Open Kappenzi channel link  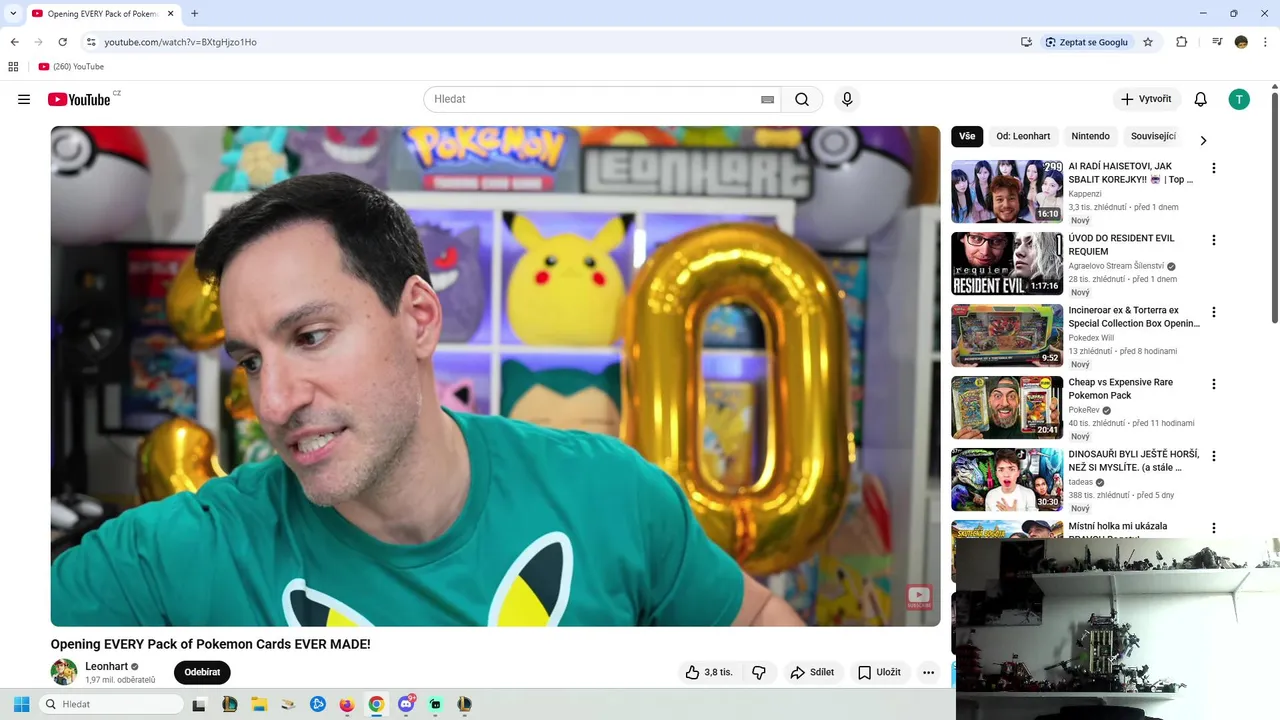coord(1085,194)
